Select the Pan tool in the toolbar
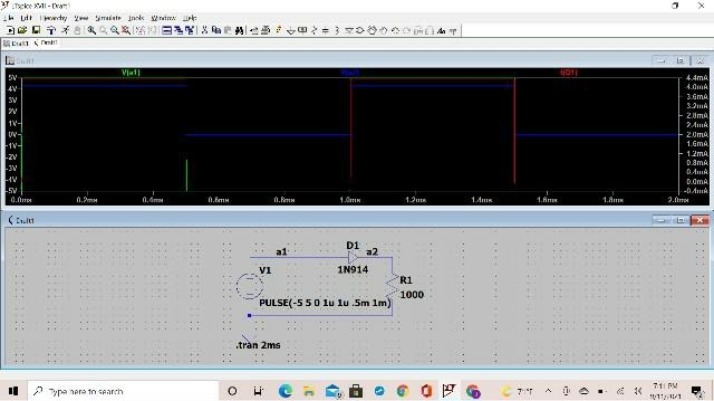 tap(103, 30)
